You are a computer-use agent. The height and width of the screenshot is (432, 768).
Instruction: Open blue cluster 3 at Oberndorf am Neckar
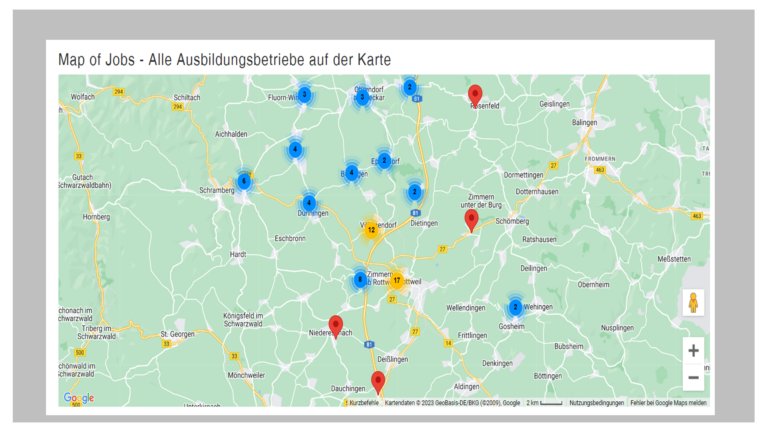coord(362,97)
